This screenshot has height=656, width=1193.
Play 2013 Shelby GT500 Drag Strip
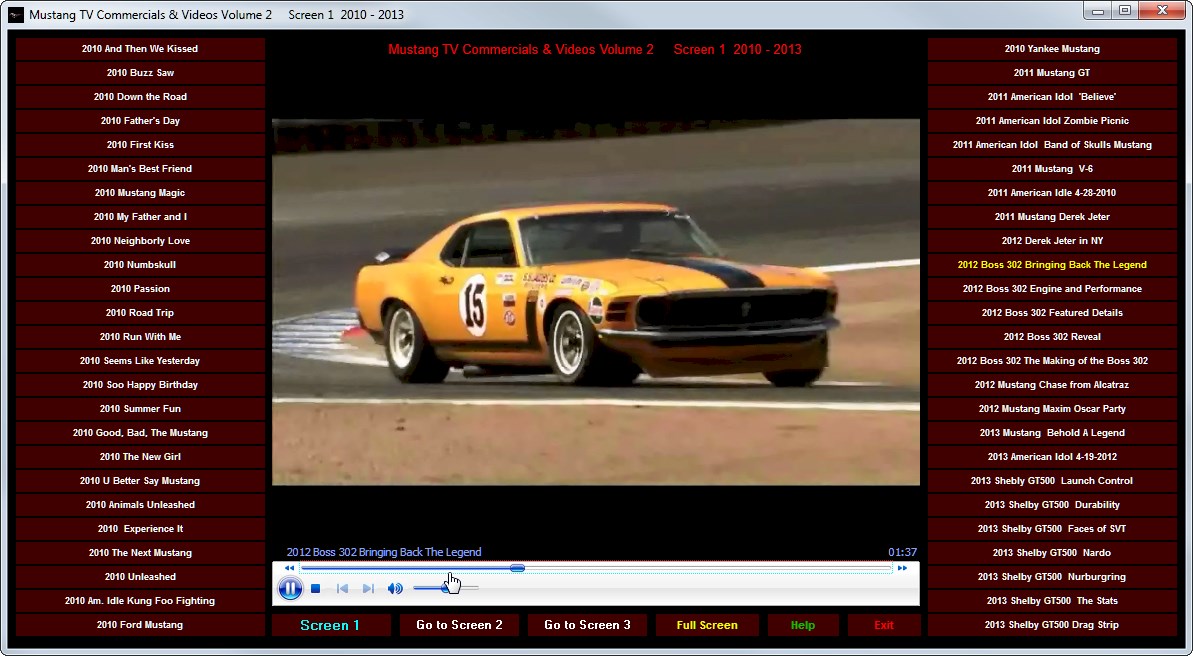pyautogui.click(x=1052, y=625)
